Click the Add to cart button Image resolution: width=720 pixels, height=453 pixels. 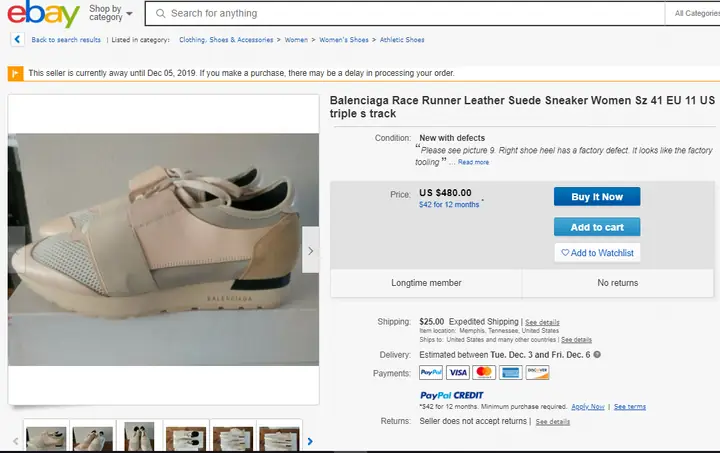(597, 227)
